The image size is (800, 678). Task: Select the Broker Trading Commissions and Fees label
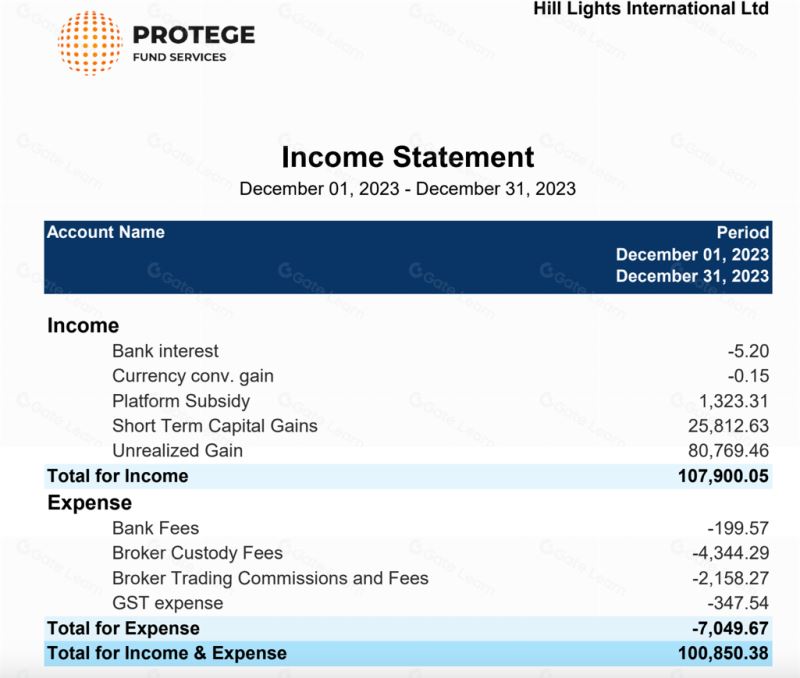270,578
